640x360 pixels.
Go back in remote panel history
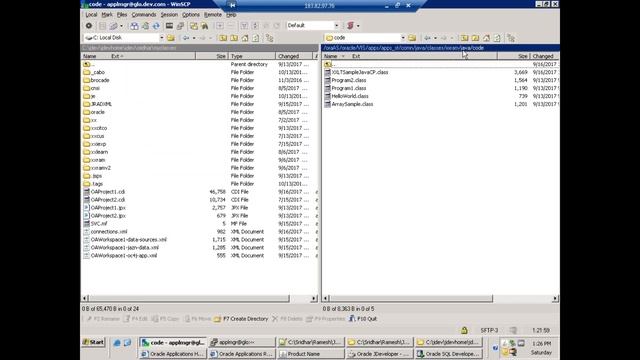pyautogui.click(x=427, y=38)
